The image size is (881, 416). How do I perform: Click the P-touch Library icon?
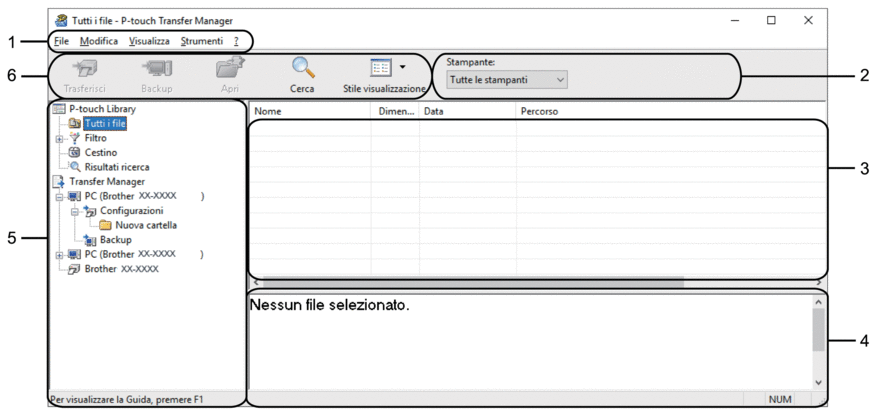[x=60, y=108]
